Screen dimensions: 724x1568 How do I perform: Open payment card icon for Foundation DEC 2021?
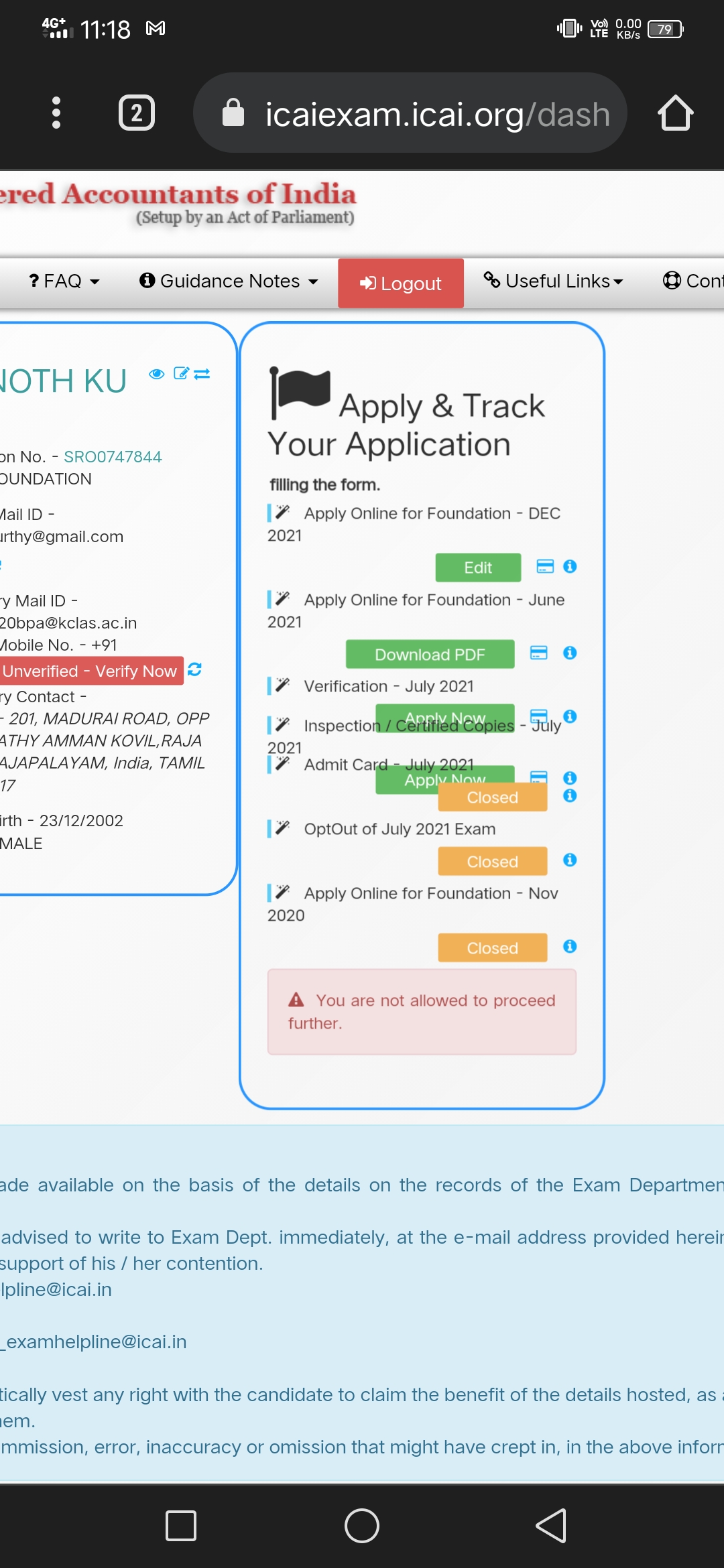point(545,567)
